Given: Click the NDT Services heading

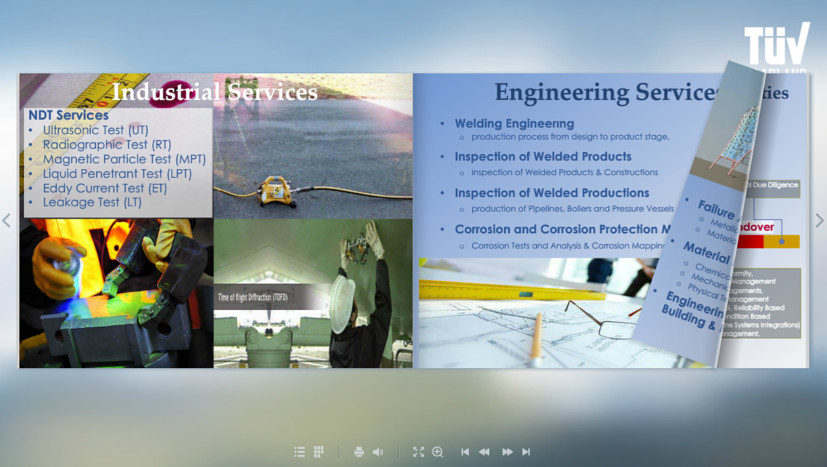Looking at the screenshot, I should click(x=69, y=115).
